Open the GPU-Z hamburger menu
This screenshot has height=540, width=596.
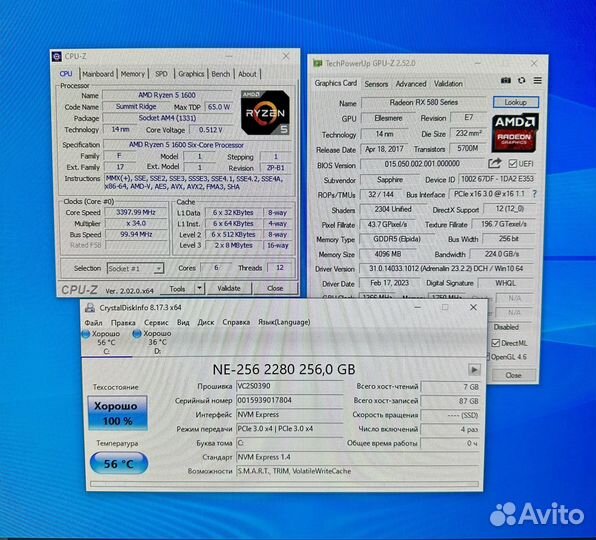(537, 81)
